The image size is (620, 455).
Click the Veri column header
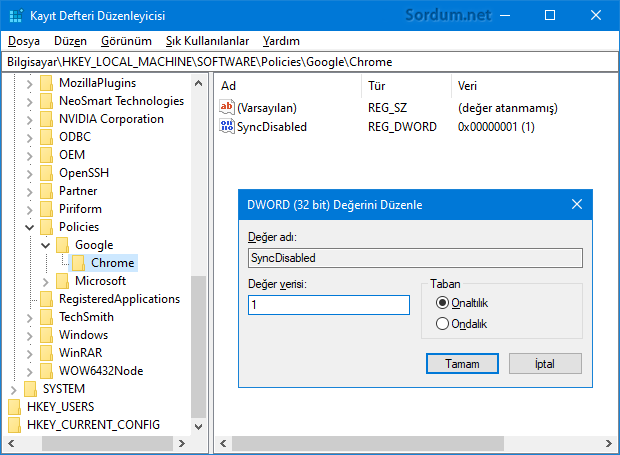click(534, 86)
